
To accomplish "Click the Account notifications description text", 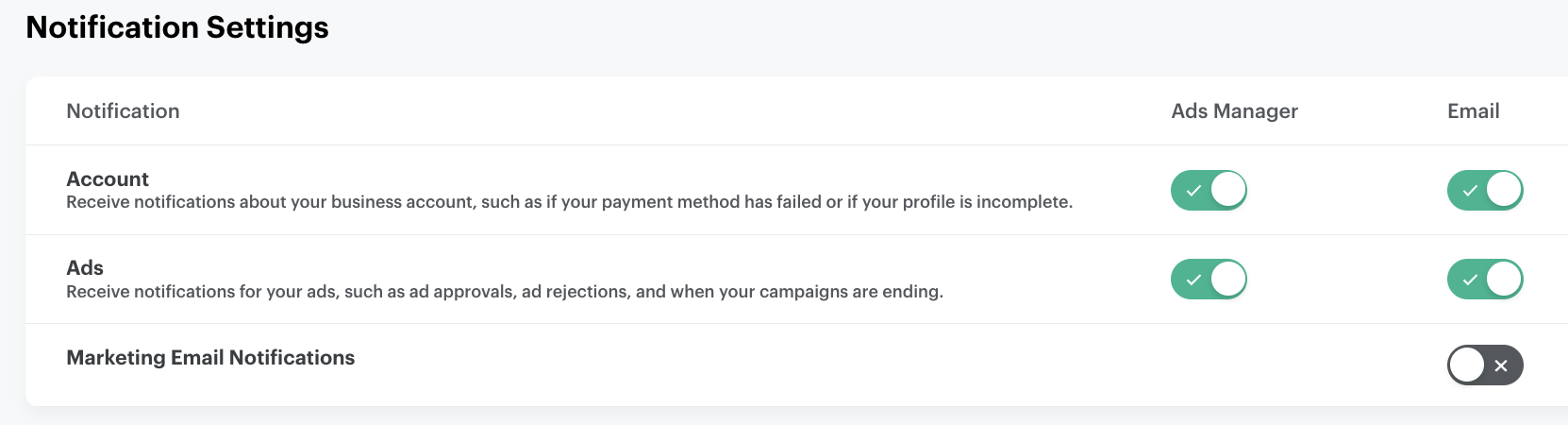I will coord(569,202).
